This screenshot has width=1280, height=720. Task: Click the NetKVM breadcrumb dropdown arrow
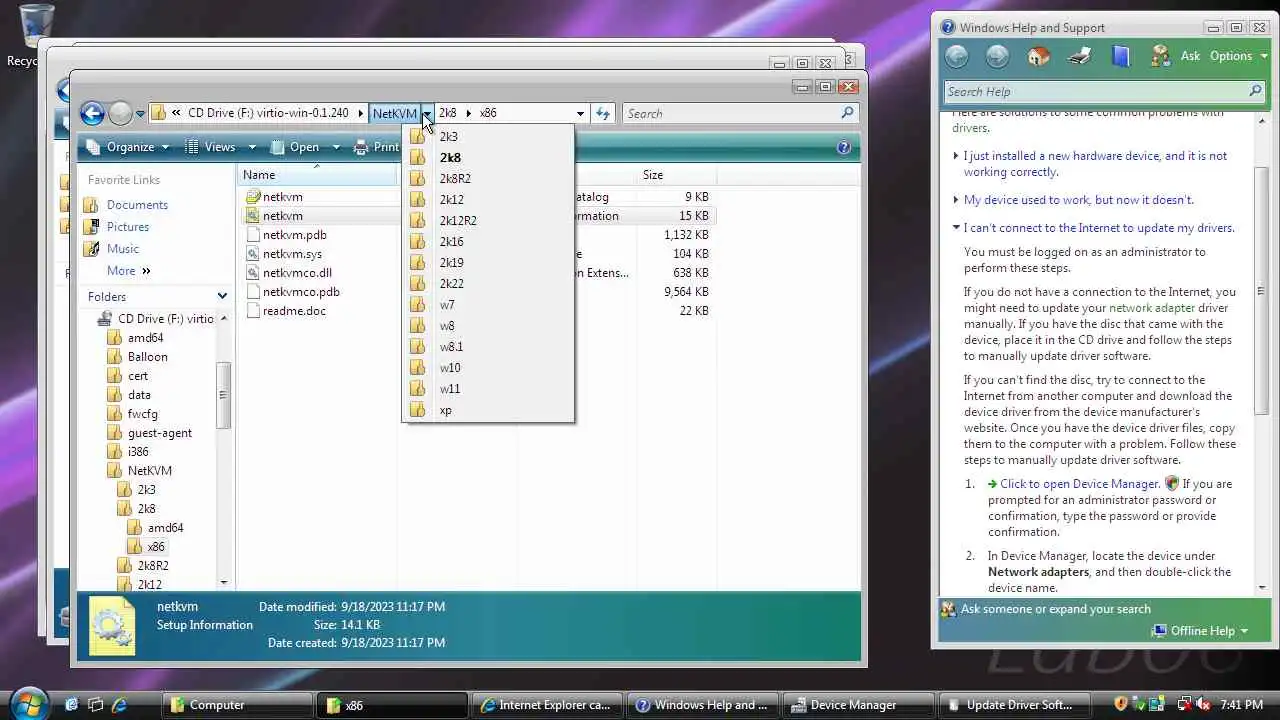(x=427, y=113)
